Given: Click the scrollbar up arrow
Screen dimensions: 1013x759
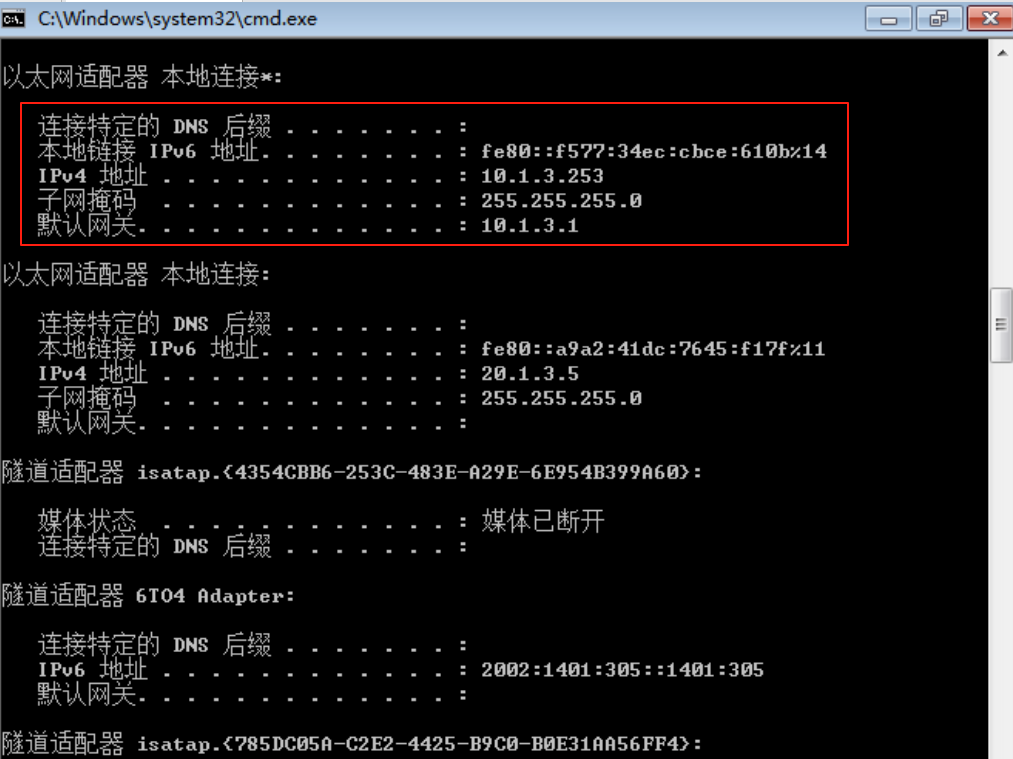Looking at the screenshot, I should [1001, 53].
